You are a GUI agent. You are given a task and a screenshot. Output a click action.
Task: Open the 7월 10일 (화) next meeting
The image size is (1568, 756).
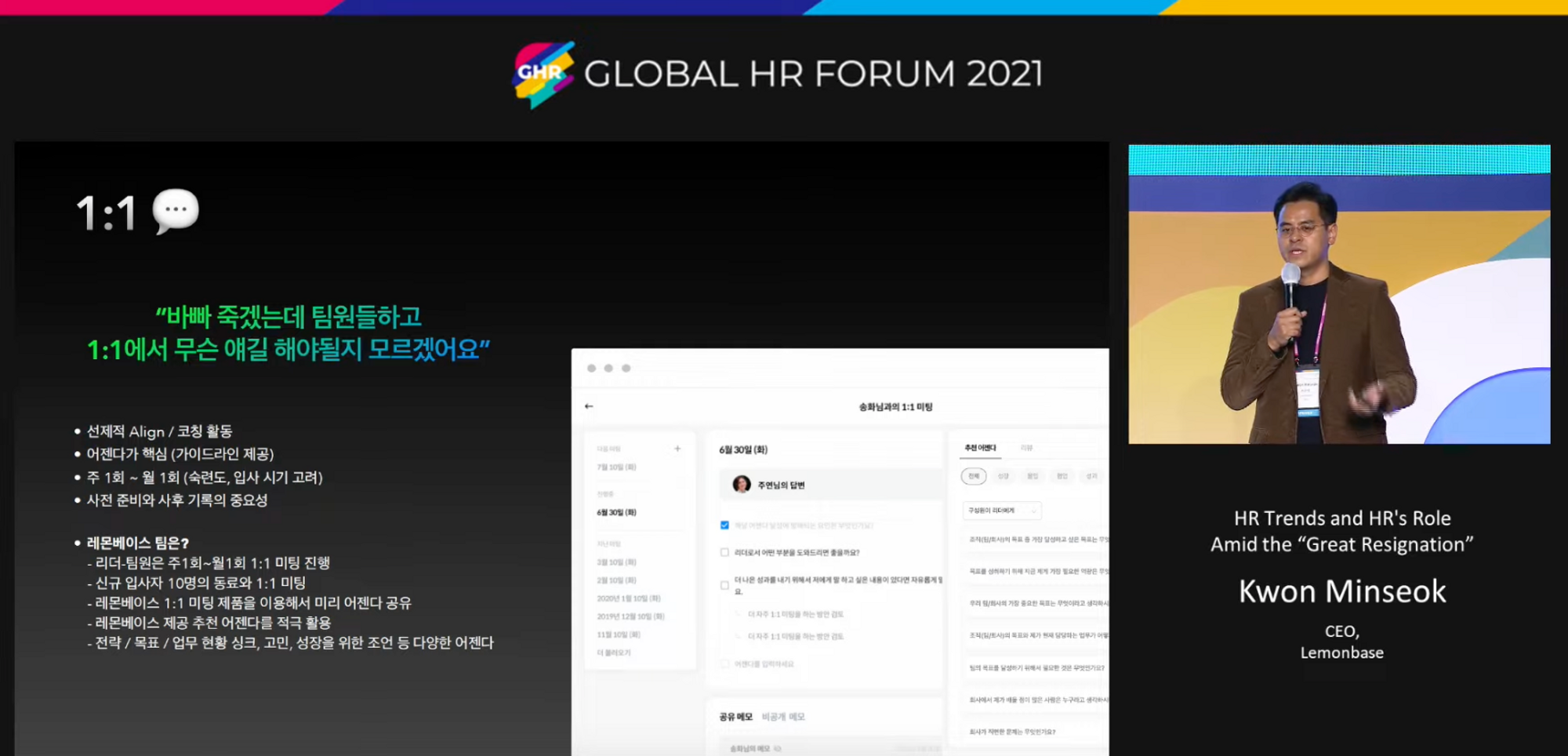click(x=616, y=467)
